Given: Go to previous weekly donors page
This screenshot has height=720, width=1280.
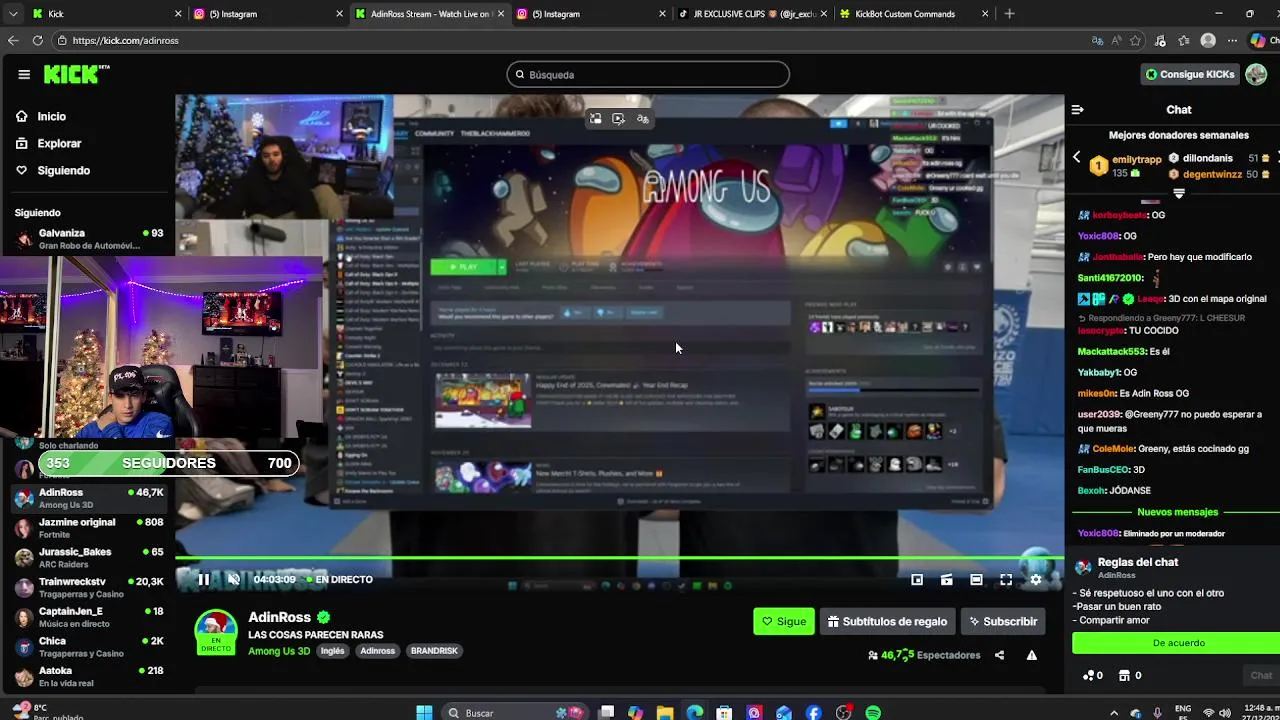Looking at the screenshot, I should pyautogui.click(x=1077, y=157).
